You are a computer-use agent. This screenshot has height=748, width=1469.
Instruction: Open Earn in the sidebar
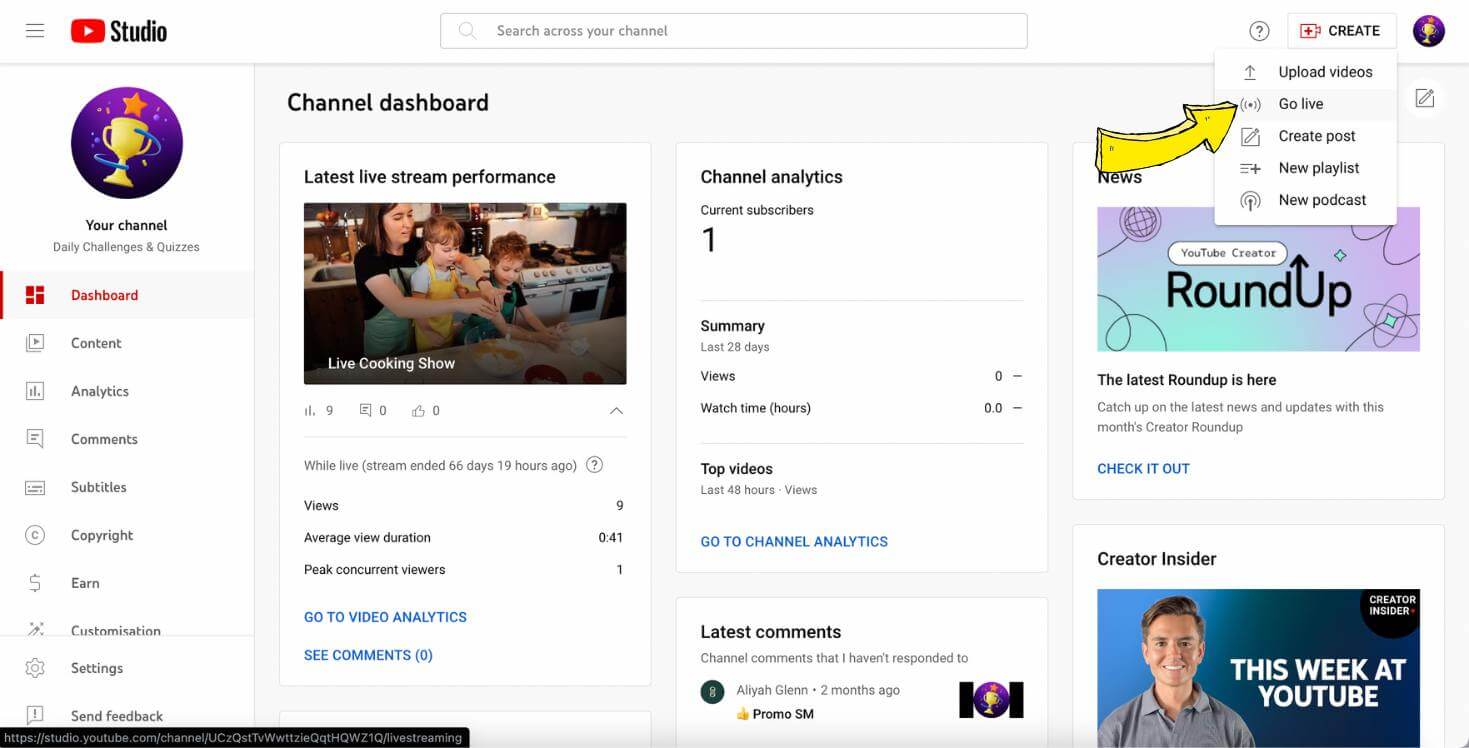tap(127, 583)
